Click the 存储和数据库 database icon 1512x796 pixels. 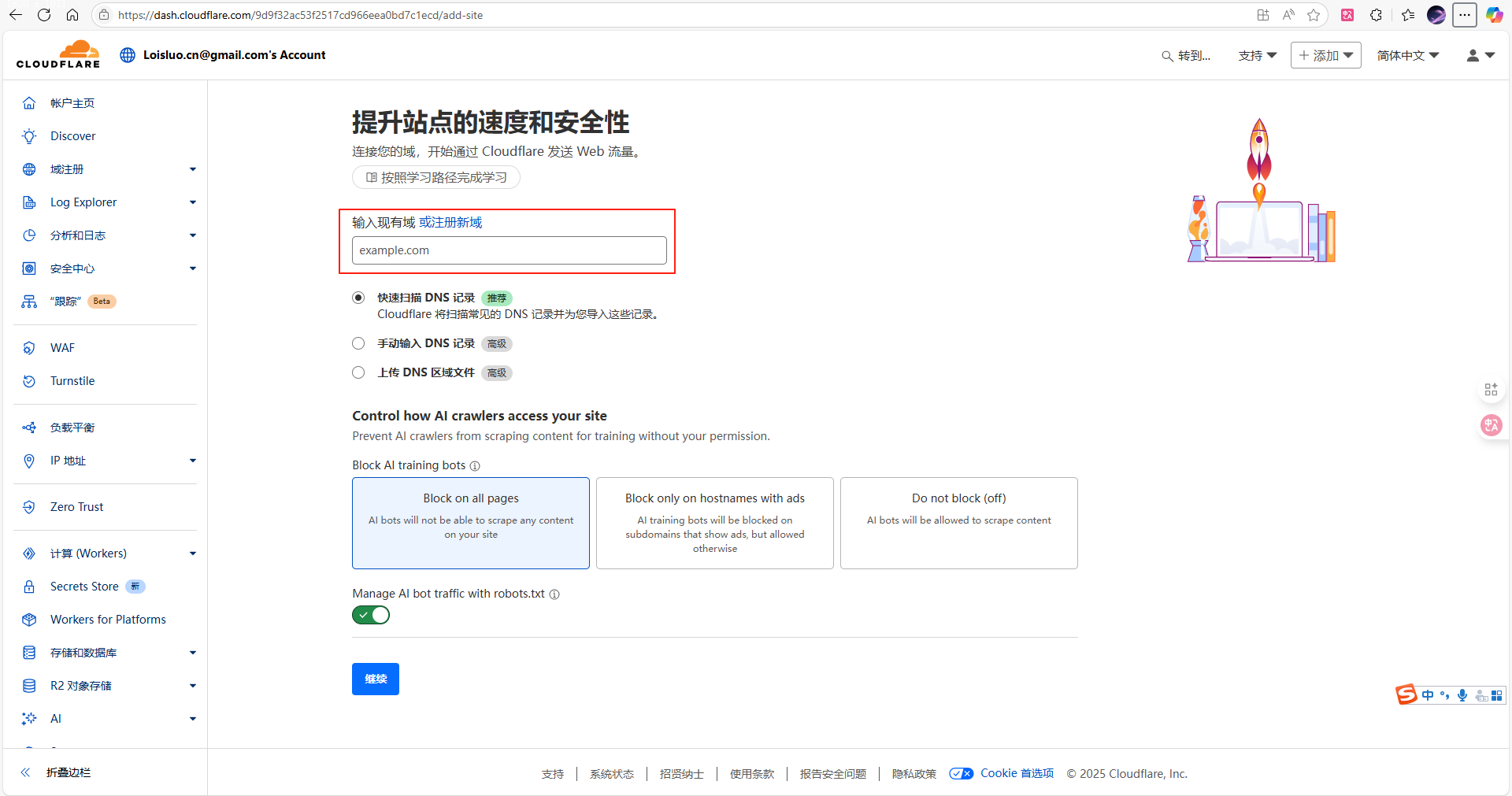click(29, 653)
